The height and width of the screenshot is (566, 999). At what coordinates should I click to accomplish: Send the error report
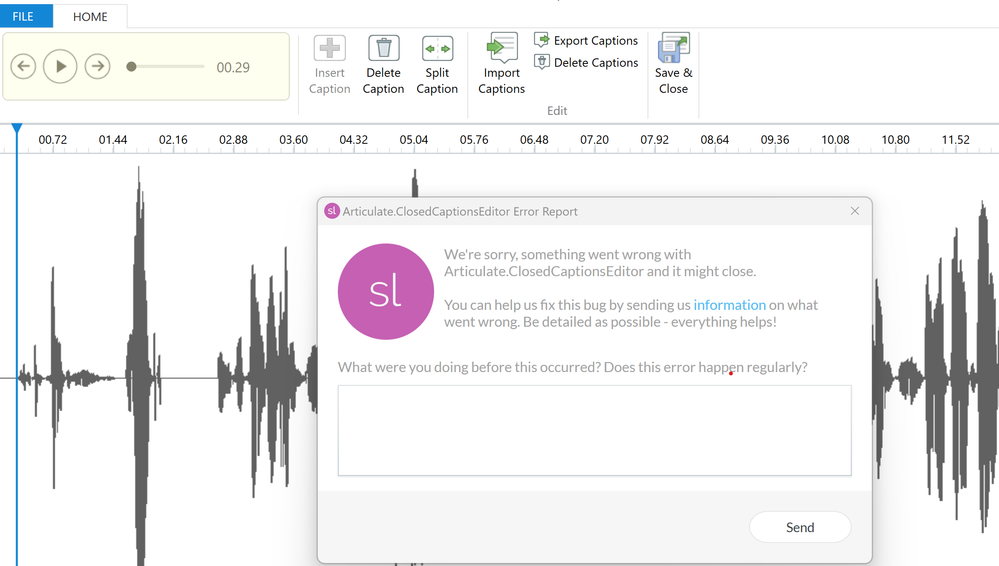(800, 527)
